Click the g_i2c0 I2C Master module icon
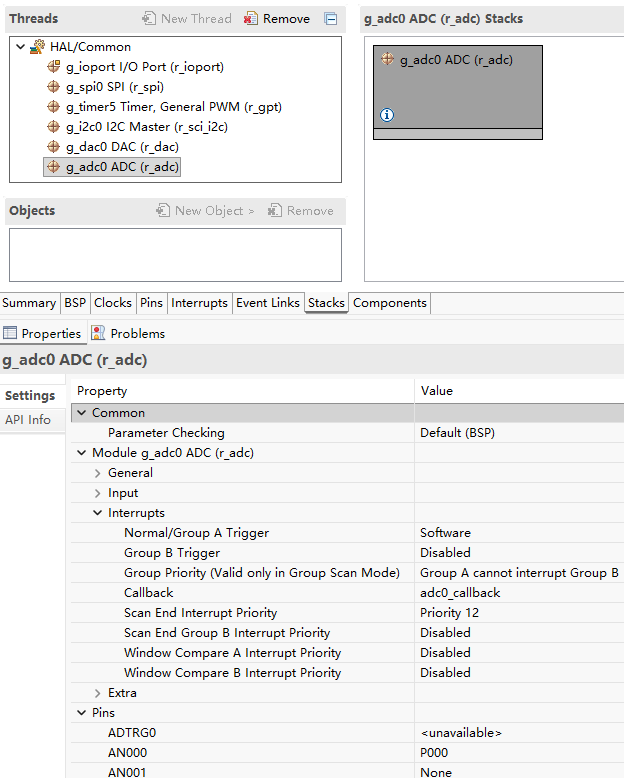 [x=54, y=127]
